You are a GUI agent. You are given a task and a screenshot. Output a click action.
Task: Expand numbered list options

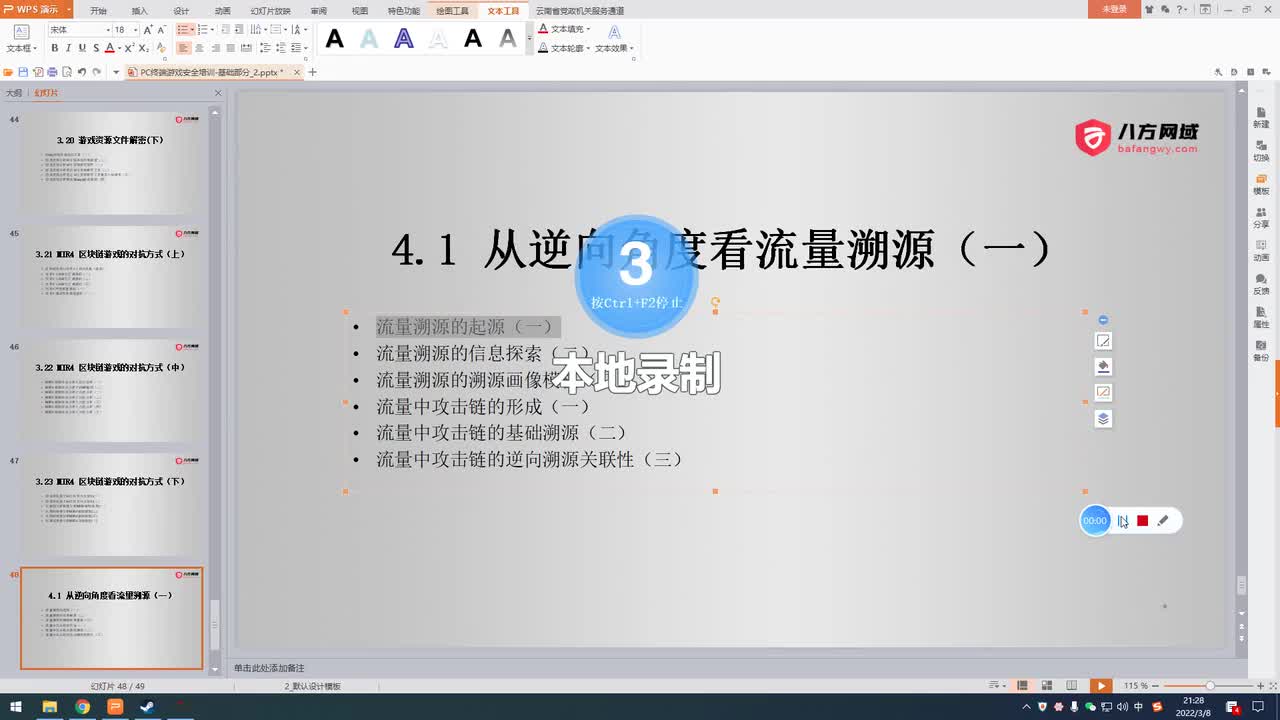[x=211, y=30]
